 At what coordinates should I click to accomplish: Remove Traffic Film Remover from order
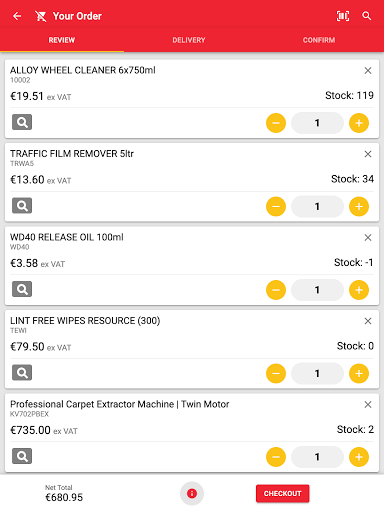tap(368, 154)
